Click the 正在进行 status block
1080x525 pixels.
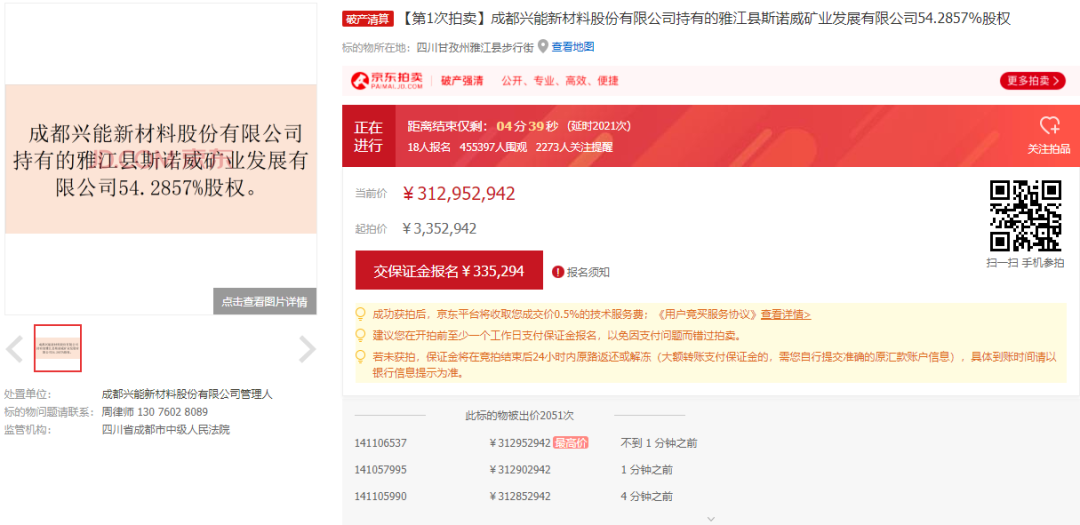click(x=368, y=136)
